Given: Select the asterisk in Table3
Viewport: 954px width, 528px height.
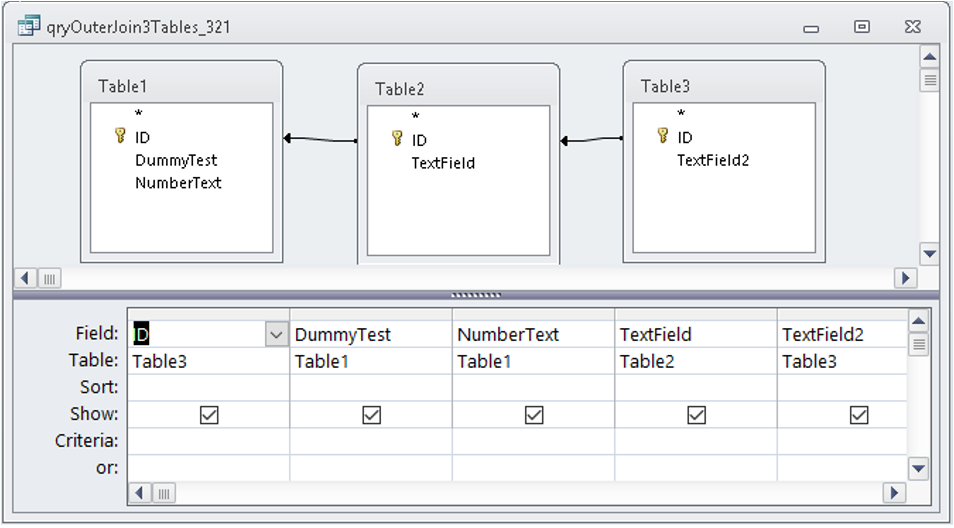Looking at the screenshot, I should point(681,114).
